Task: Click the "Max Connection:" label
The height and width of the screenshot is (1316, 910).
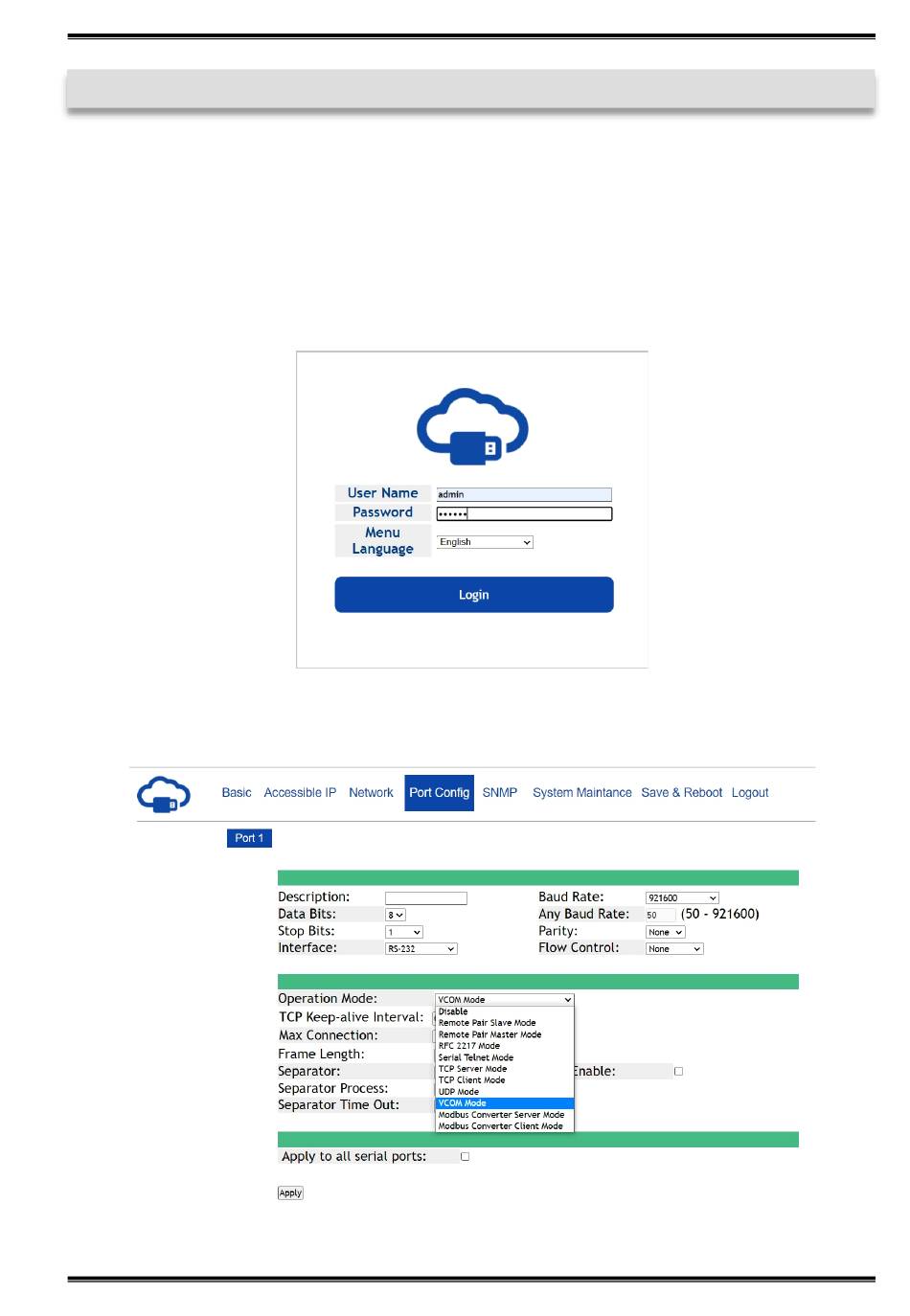Action: [328, 1035]
